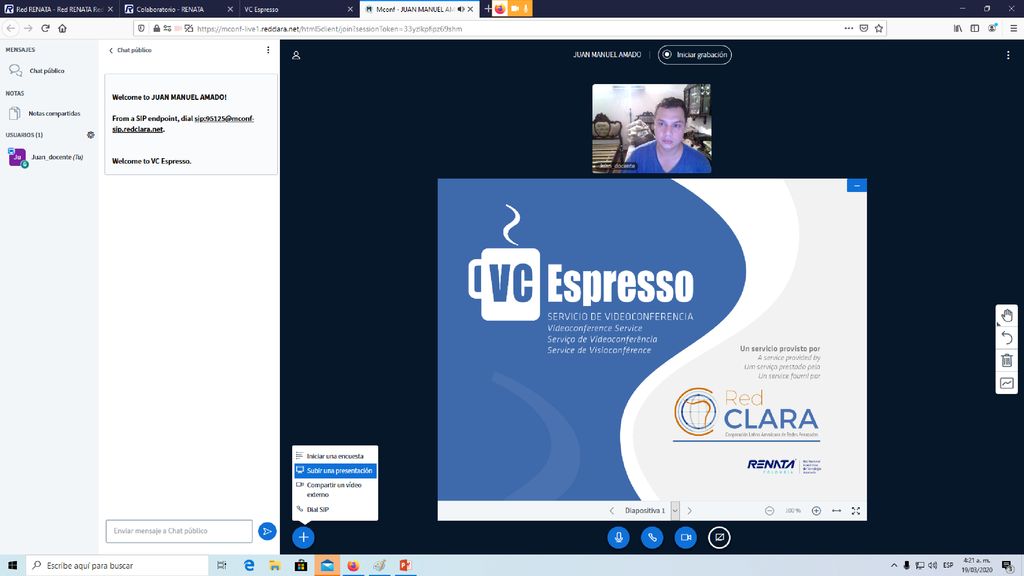The height and width of the screenshot is (576, 1024).
Task: Open Microsoft Store from the taskbar
Action: point(300,566)
